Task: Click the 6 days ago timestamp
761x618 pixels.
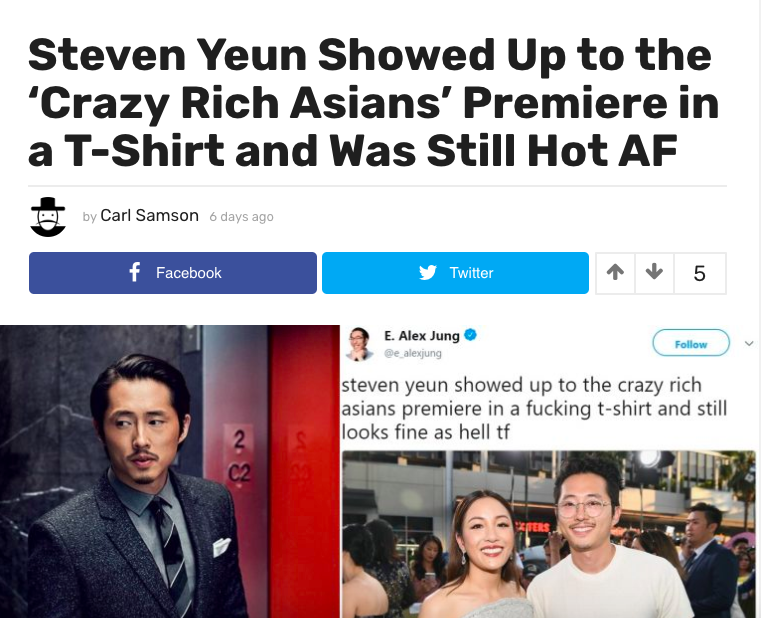Action: 241,217
